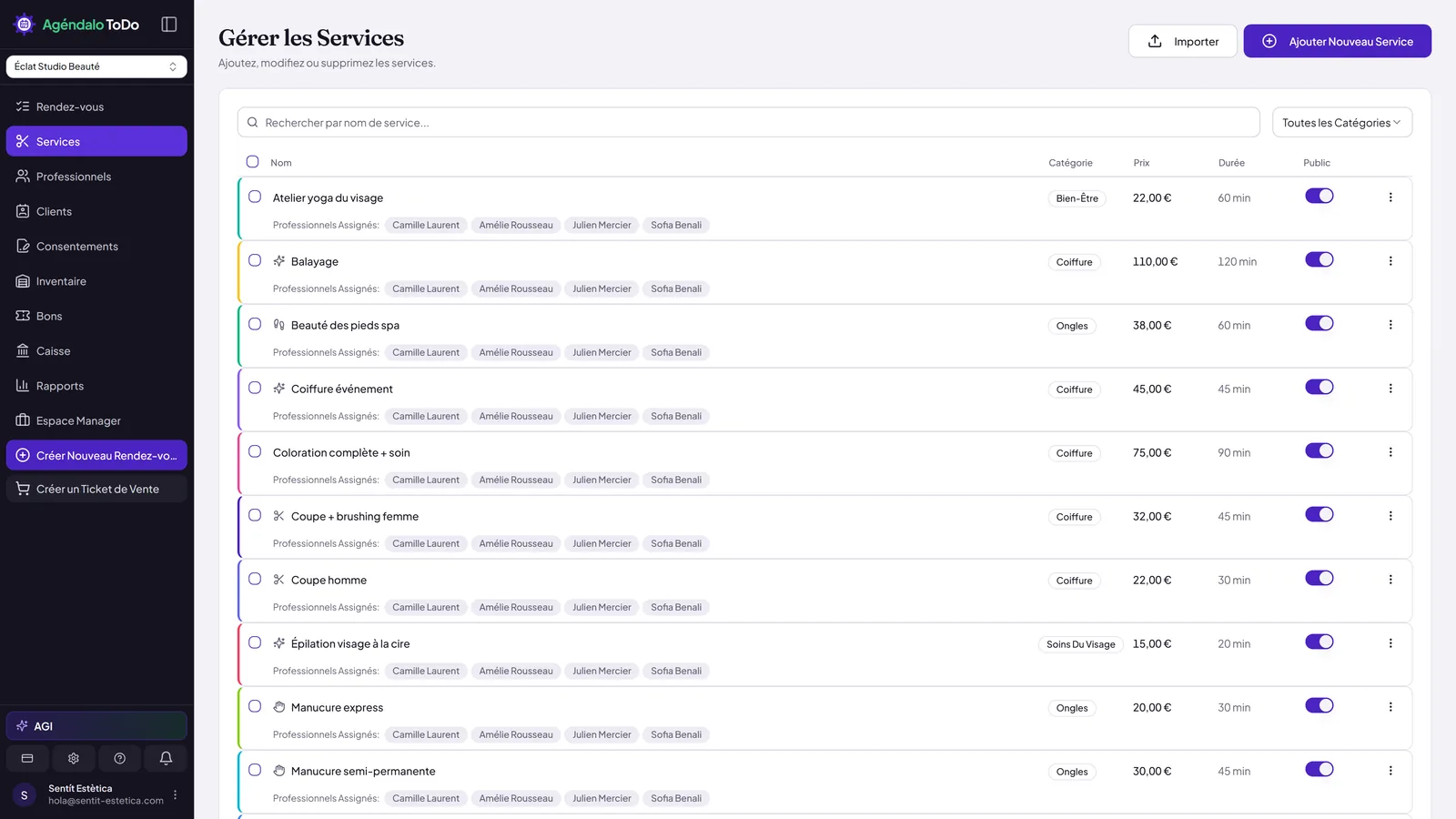Image resolution: width=1456 pixels, height=819 pixels.
Task: Open three-dot menu for Coupe homme
Action: [x=1390, y=580]
